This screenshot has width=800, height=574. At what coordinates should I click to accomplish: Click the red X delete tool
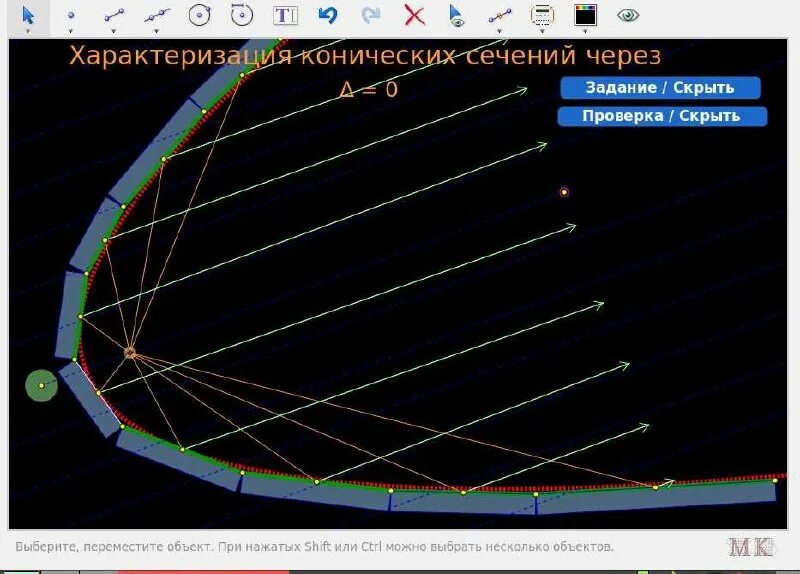pyautogui.click(x=414, y=15)
